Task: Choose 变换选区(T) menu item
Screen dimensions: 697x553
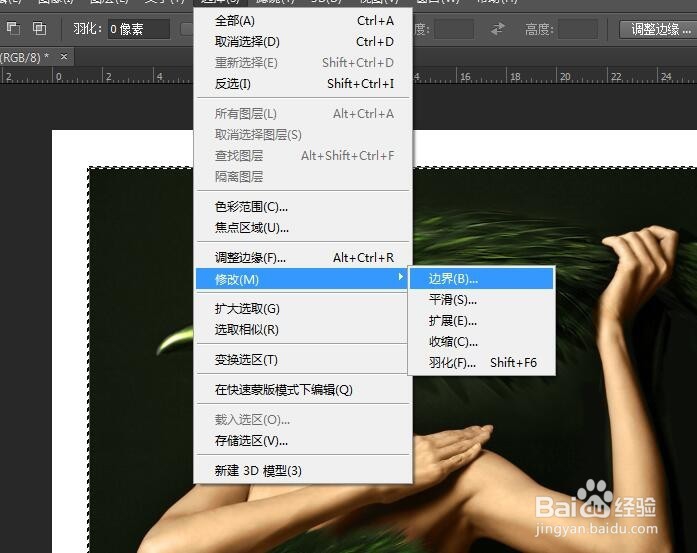Action: [x=304, y=359]
